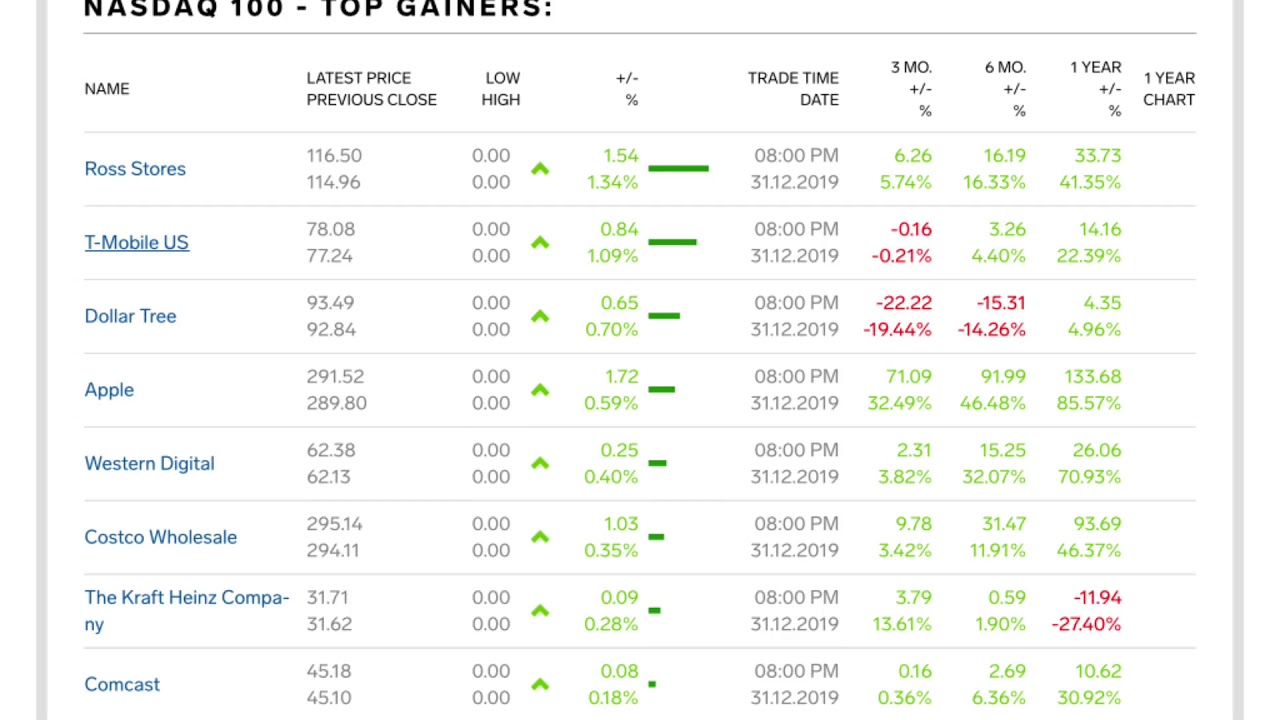1280x720 pixels.
Task: Click The Kraft Heinz Company link
Action: (x=186, y=610)
